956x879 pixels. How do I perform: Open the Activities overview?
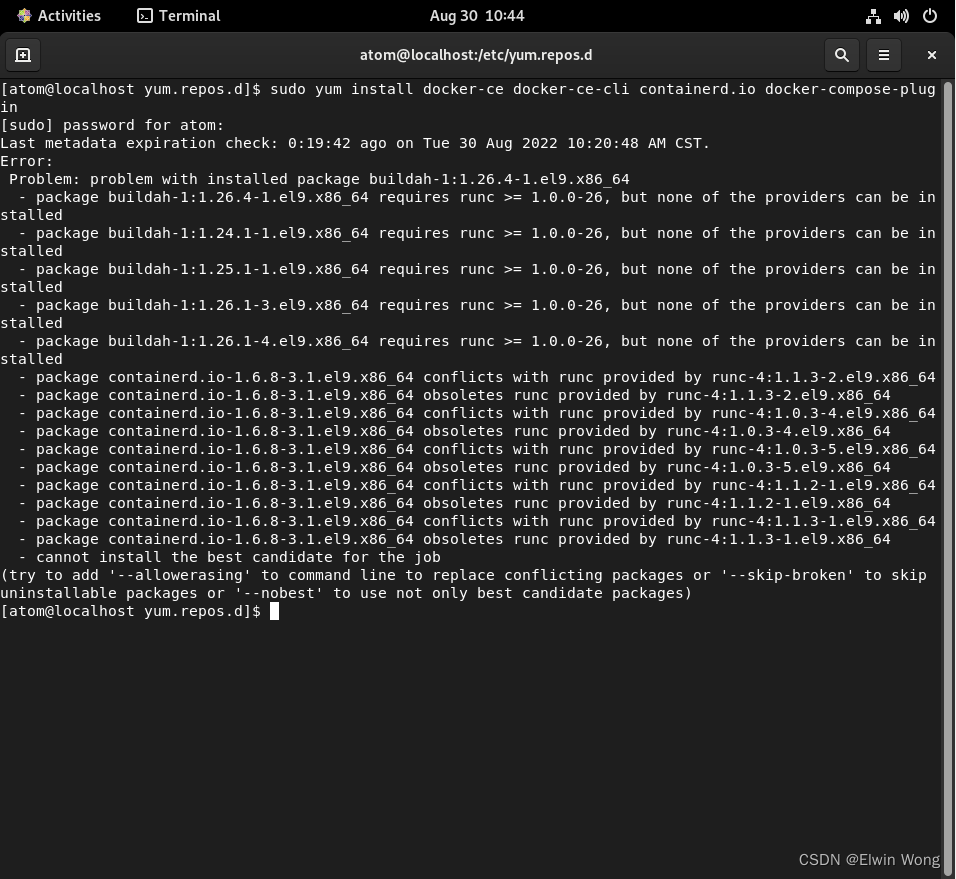point(59,16)
